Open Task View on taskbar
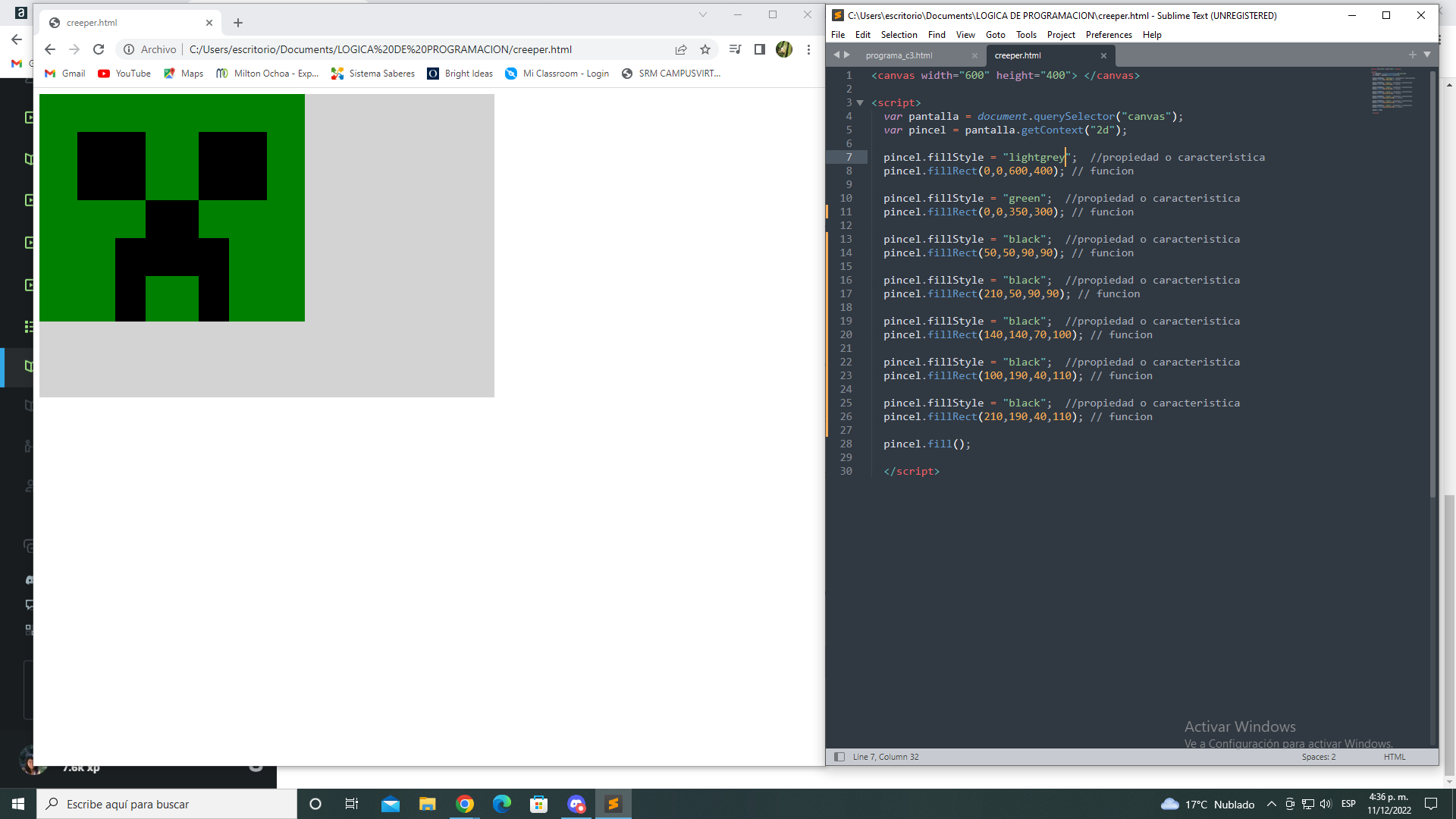This screenshot has height=819, width=1456. (x=352, y=804)
